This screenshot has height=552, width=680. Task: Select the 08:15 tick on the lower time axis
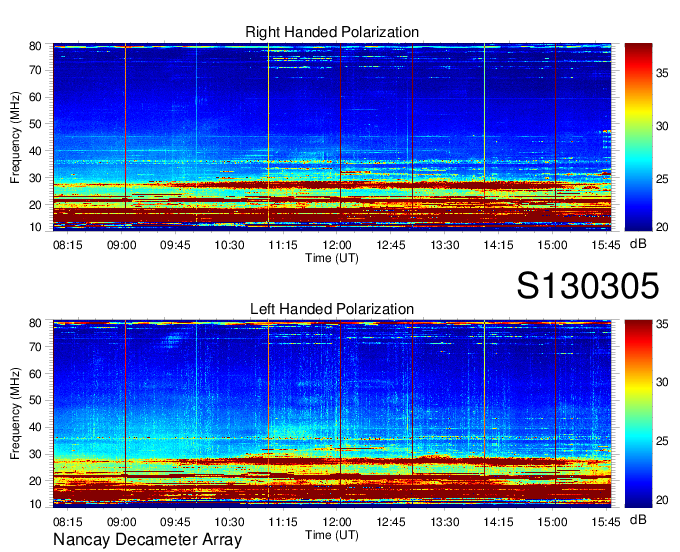pos(68,522)
